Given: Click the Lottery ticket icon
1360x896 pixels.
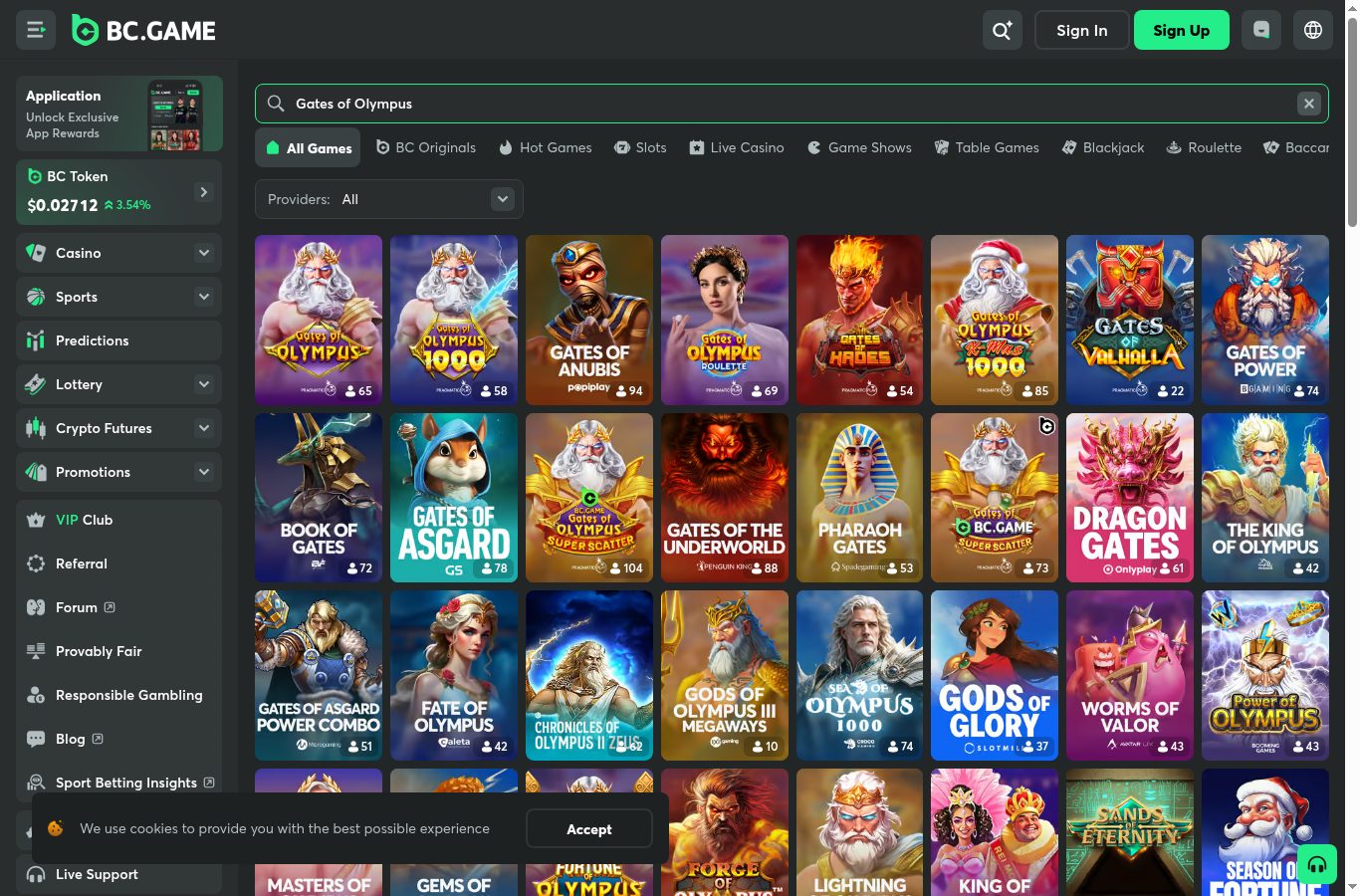Looking at the screenshot, I should tap(36, 384).
